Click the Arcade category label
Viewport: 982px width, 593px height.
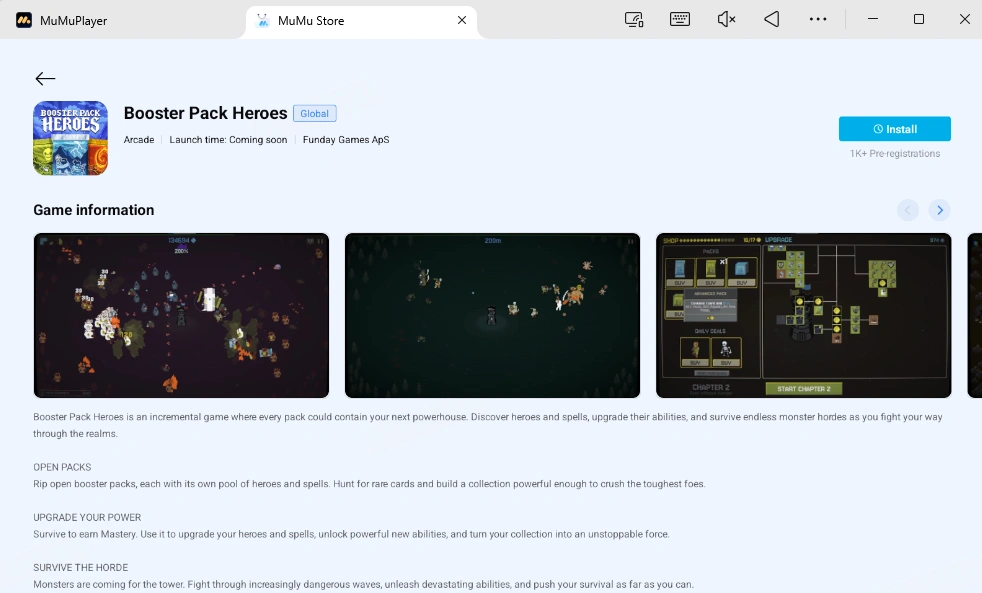[139, 140]
